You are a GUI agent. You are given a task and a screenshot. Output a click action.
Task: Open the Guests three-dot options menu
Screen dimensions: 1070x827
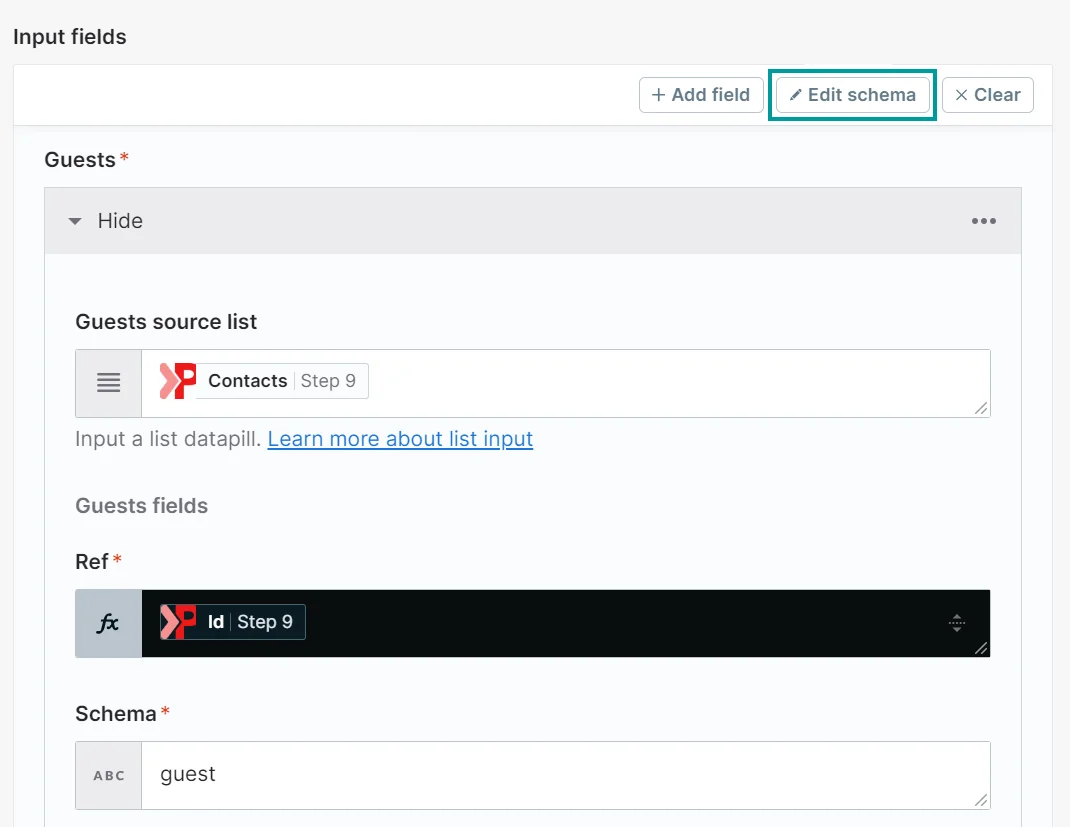(x=983, y=221)
